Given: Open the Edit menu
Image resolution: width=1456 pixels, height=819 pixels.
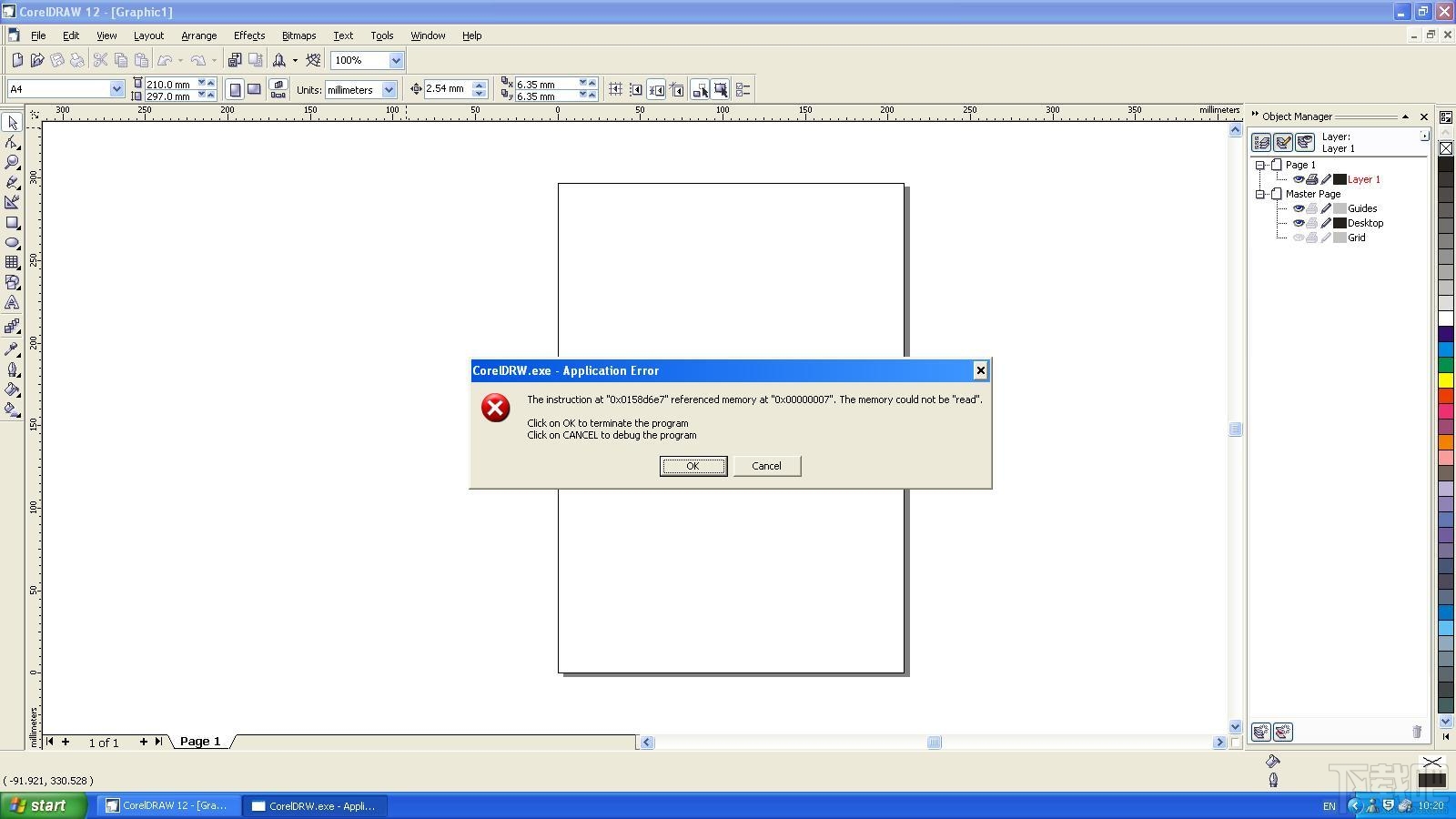Looking at the screenshot, I should click(71, 35).
